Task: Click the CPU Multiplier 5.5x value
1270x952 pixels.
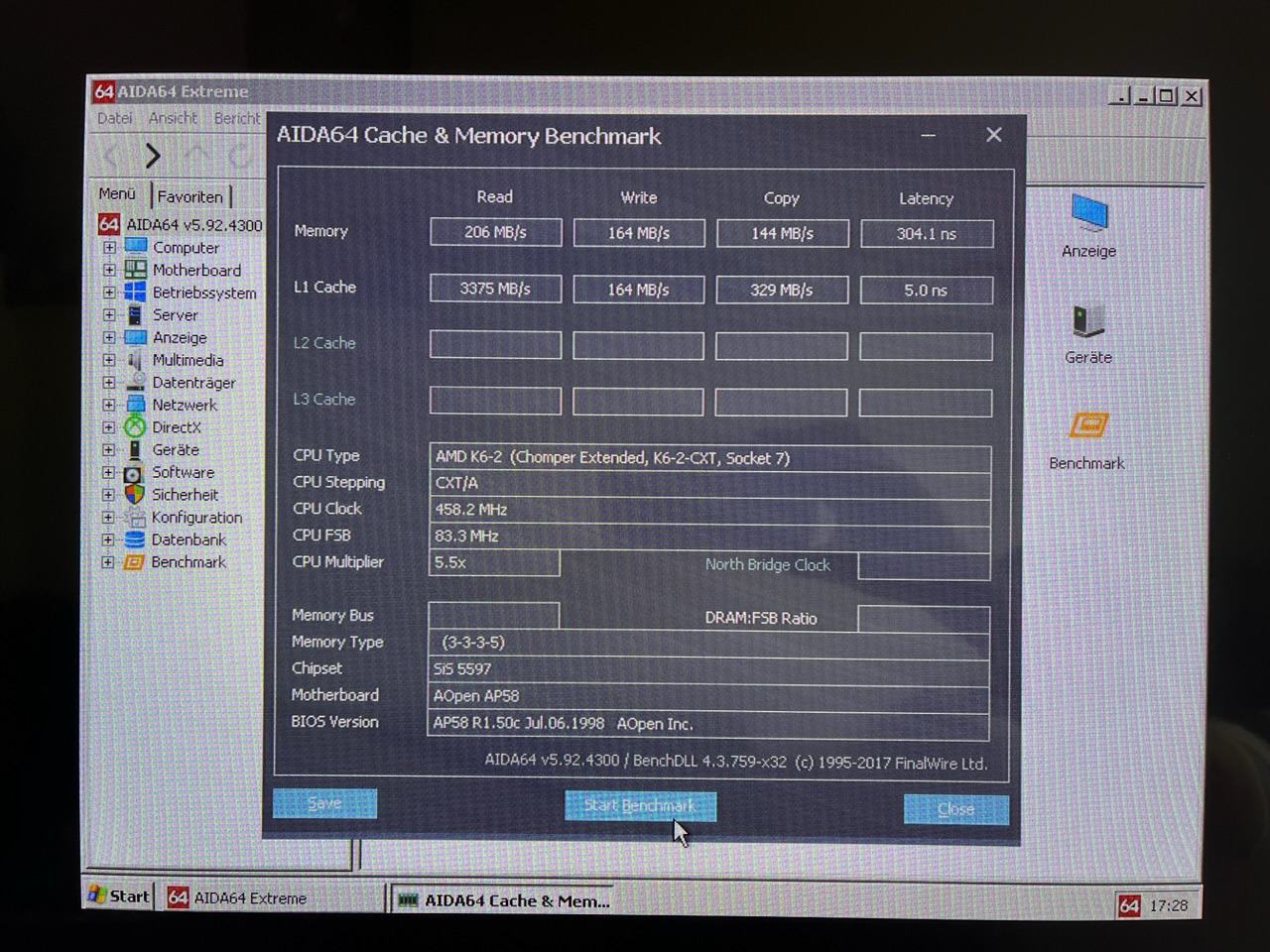Action: coord(494,562)
